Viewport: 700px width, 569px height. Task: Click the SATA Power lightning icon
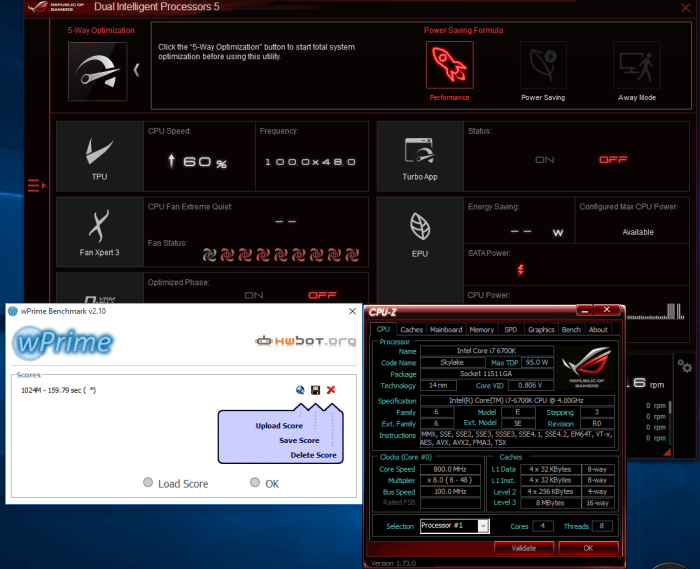(521, 270)
